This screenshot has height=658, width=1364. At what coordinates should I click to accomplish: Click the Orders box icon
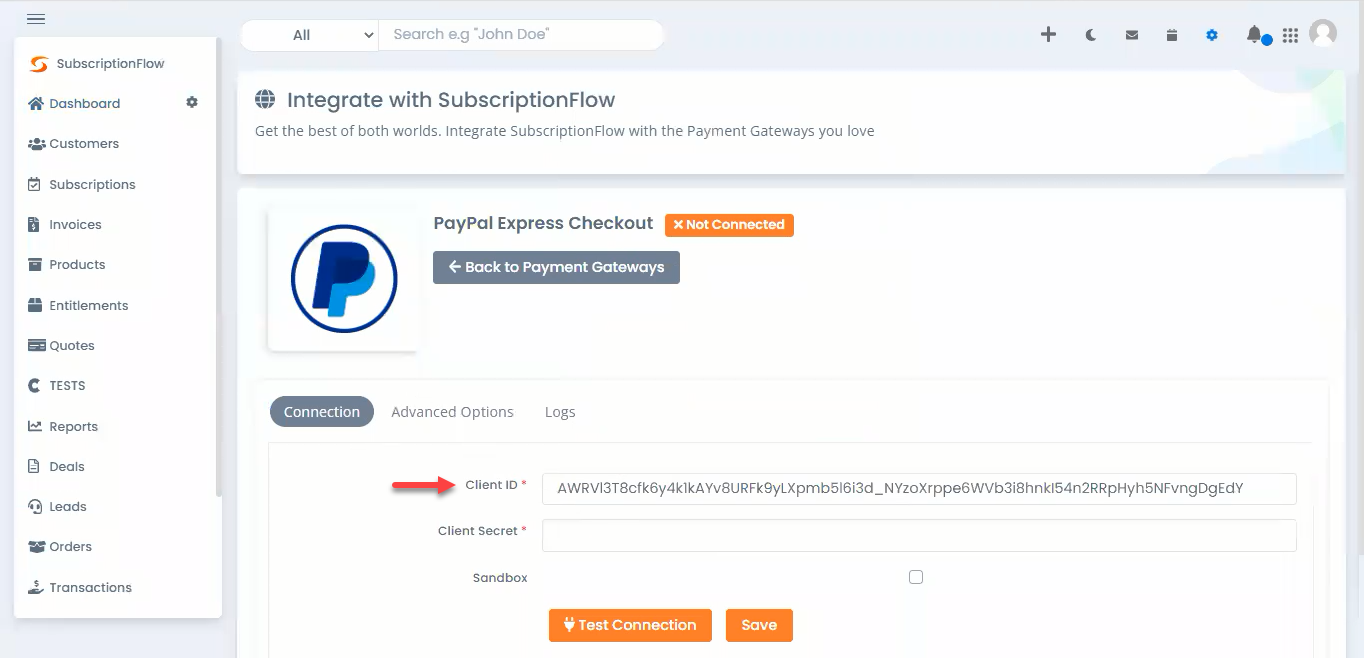36,547
